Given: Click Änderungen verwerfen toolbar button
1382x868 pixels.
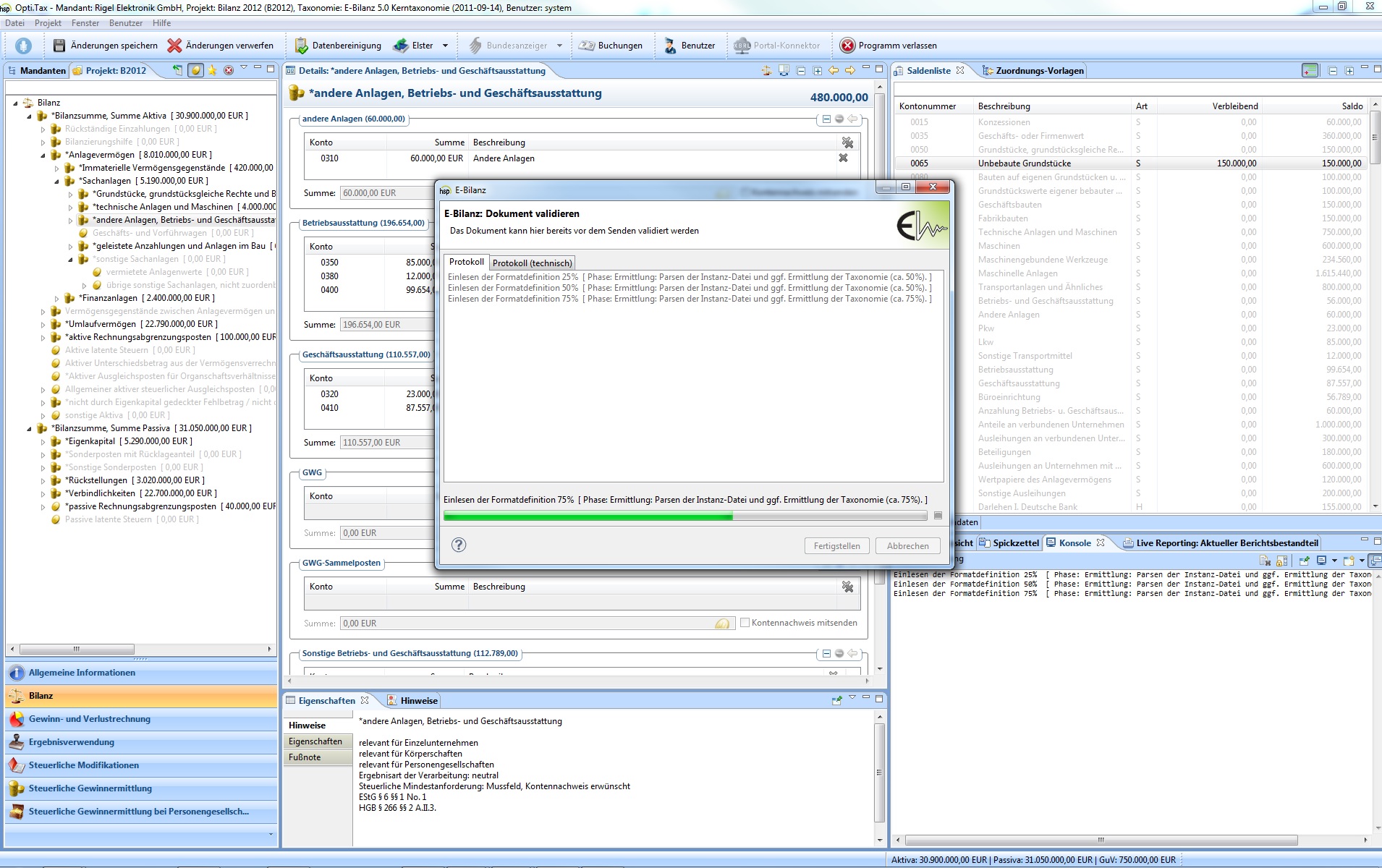Looking at the screenshot, I should click(221, 46).
